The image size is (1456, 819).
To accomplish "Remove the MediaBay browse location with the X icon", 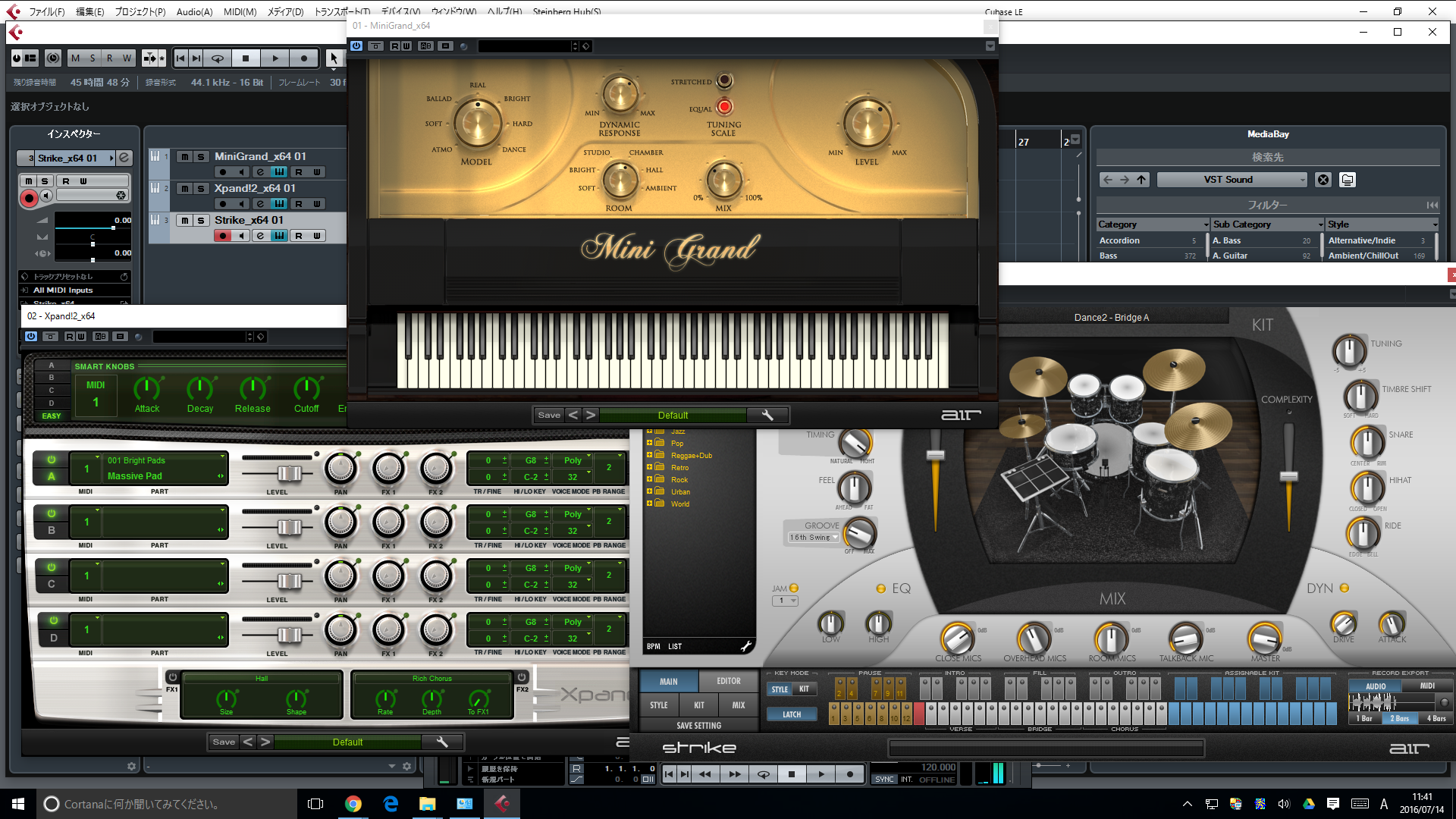I will 1323,180.
